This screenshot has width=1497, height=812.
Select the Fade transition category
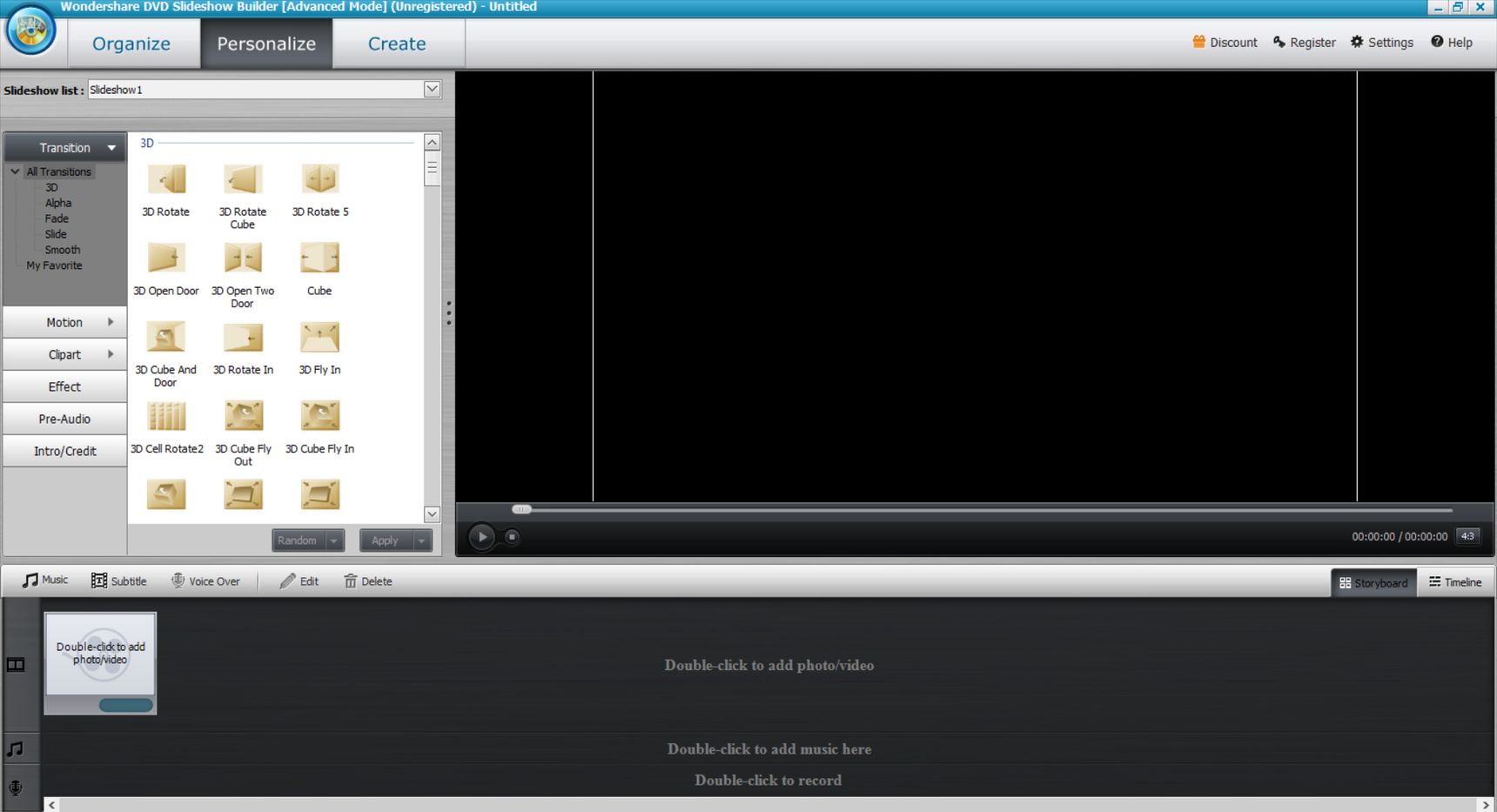[x=57, y=218]
